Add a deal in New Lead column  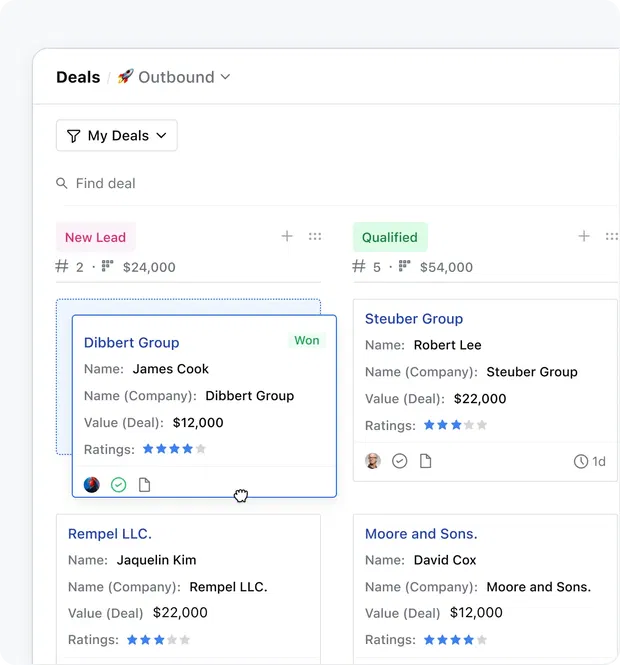pyautogui.click(x=287, y=236)
